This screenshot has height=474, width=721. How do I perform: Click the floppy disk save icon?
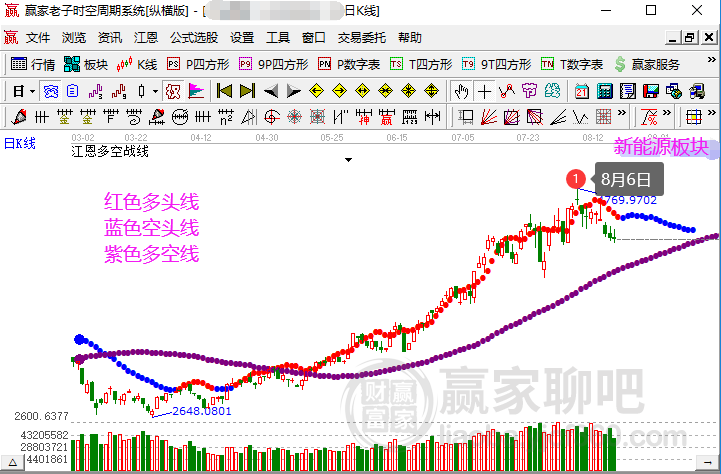coord(651,91)
